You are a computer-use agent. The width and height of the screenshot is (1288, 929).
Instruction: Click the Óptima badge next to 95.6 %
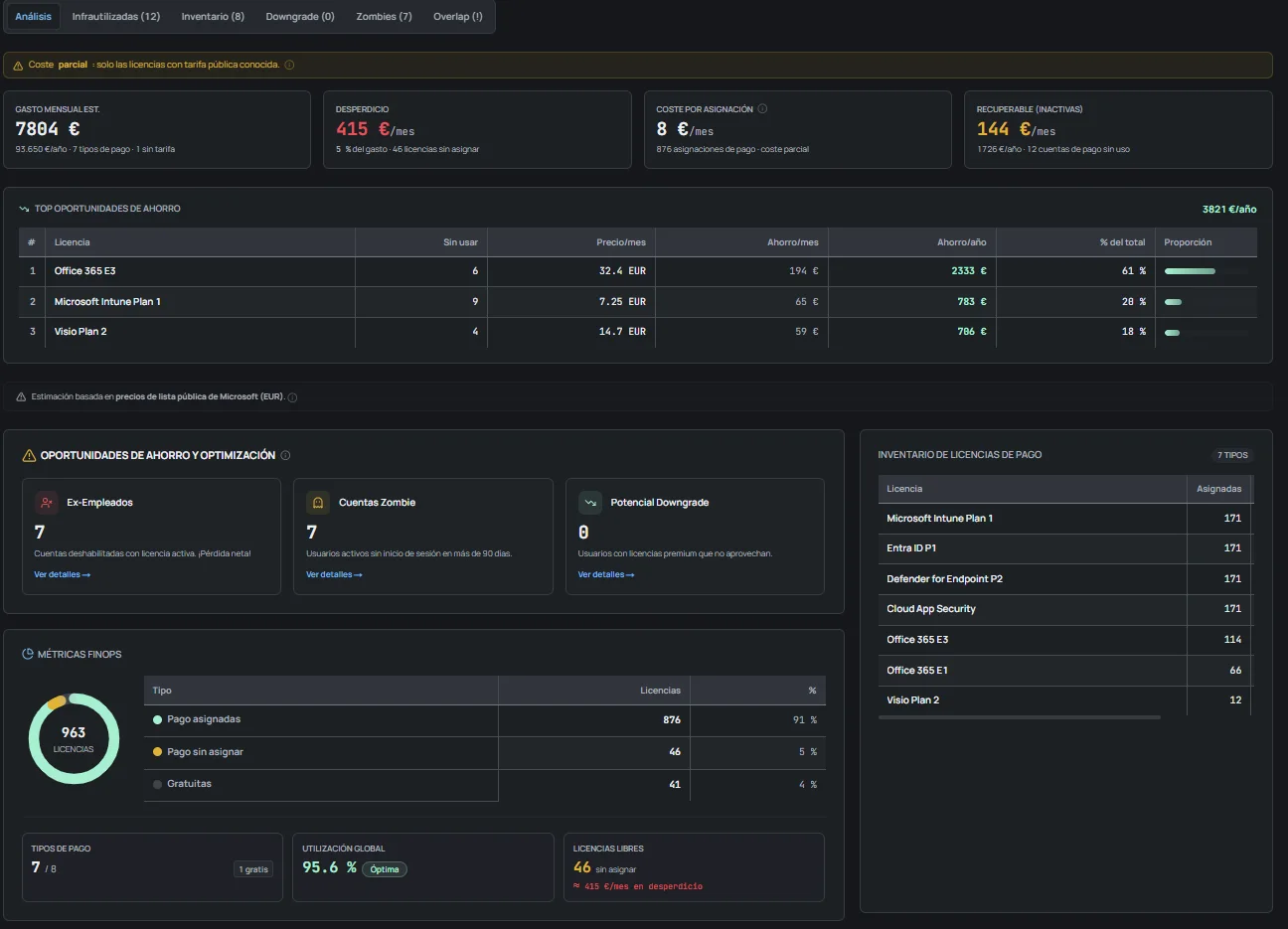click(385, 869)
